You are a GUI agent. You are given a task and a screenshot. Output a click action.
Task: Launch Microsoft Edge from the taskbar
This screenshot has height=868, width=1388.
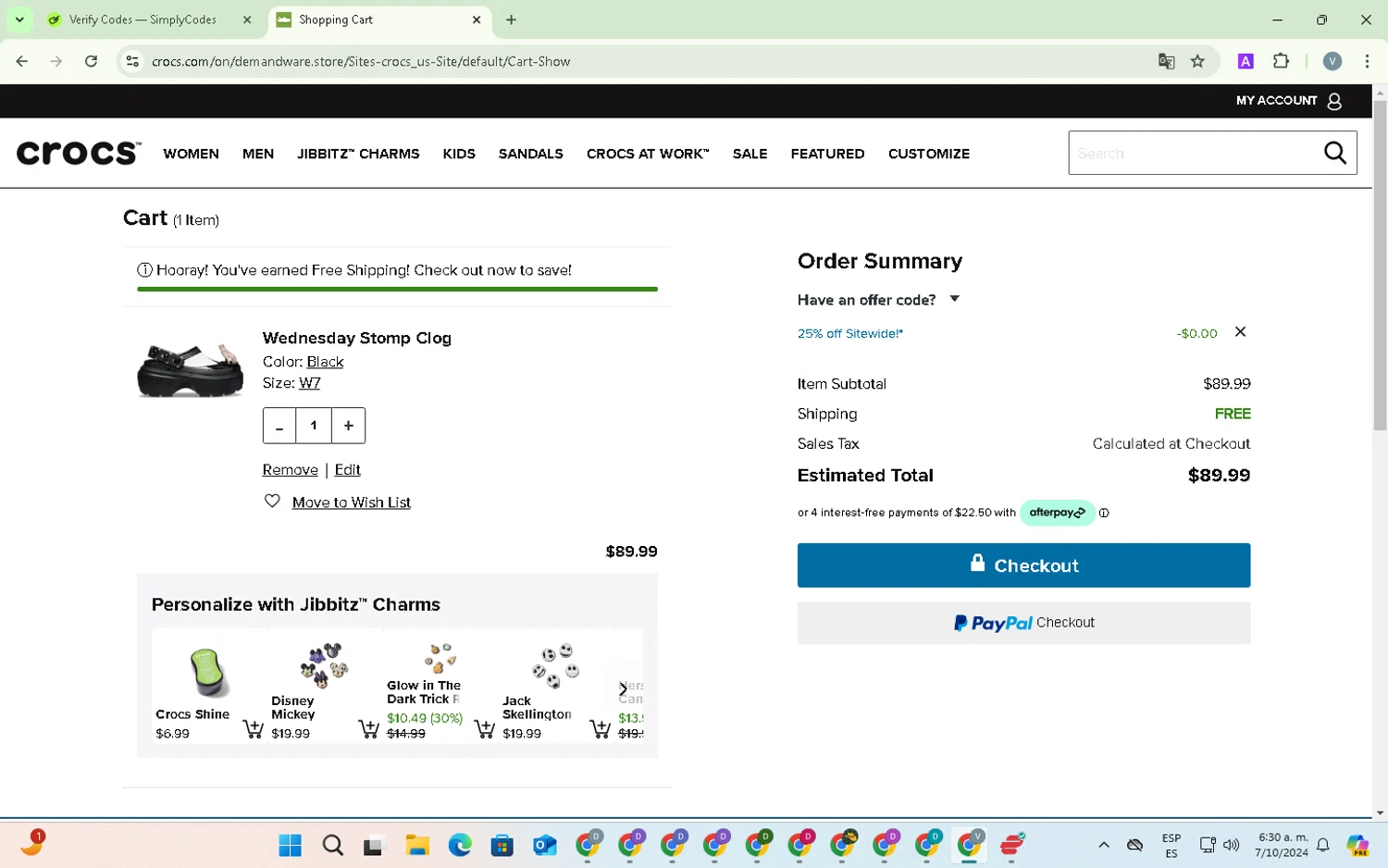pyautogui.click(x=460, y=845)
